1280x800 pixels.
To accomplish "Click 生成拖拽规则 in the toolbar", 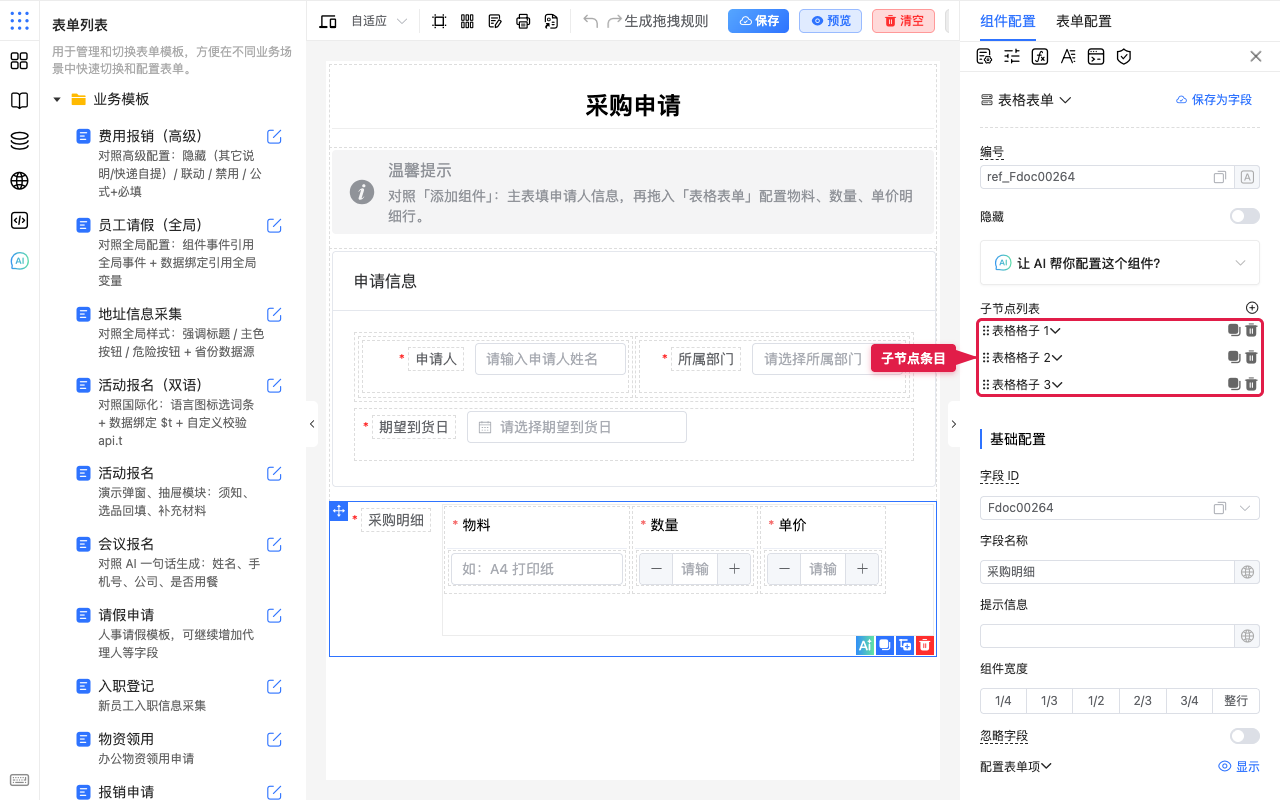I will point(666,21).
